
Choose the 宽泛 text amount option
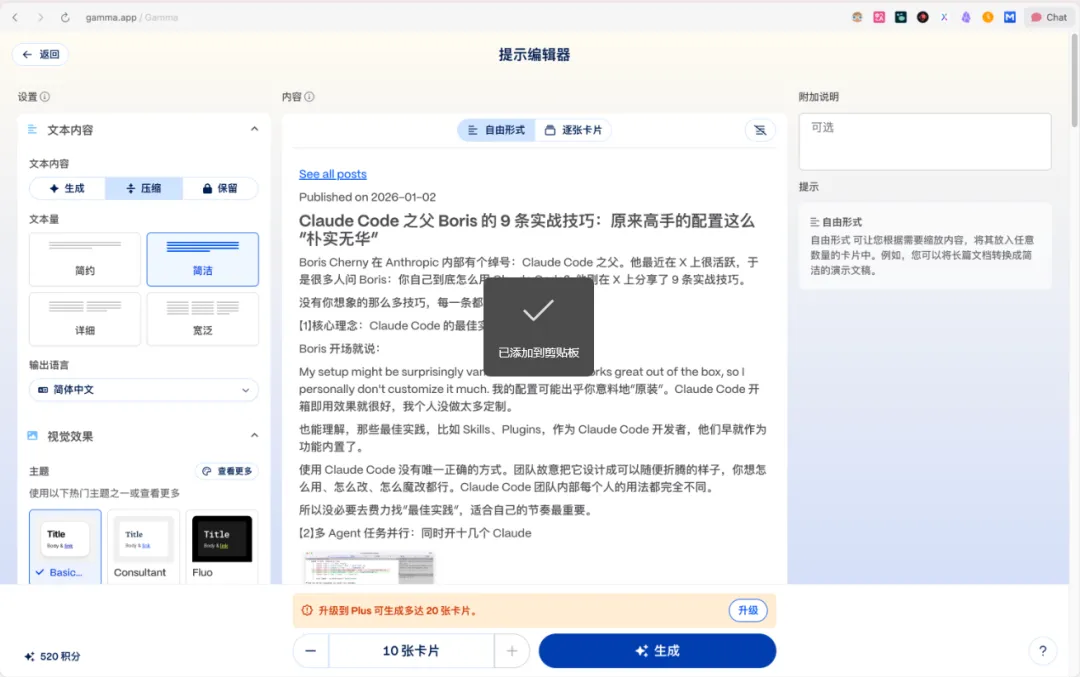click(x=202, y=319)
